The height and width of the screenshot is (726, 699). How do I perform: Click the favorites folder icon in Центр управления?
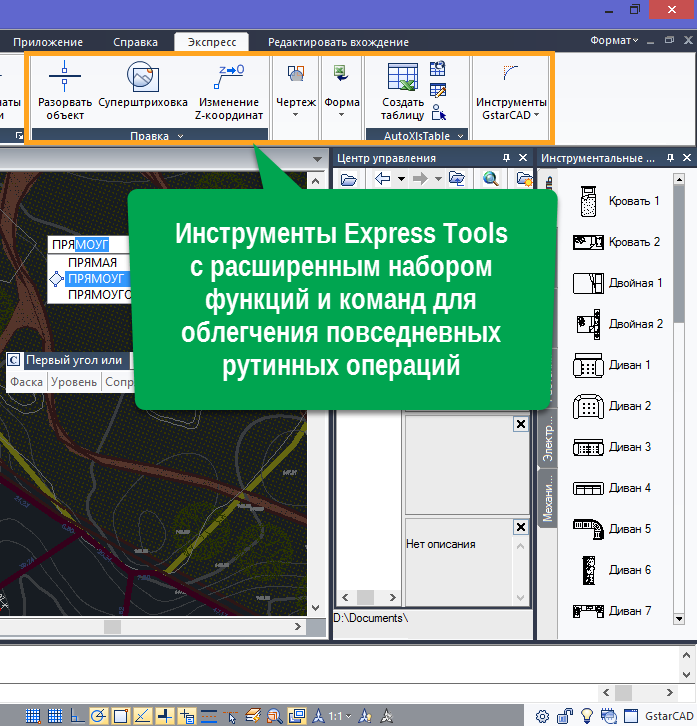coord(524,179)
